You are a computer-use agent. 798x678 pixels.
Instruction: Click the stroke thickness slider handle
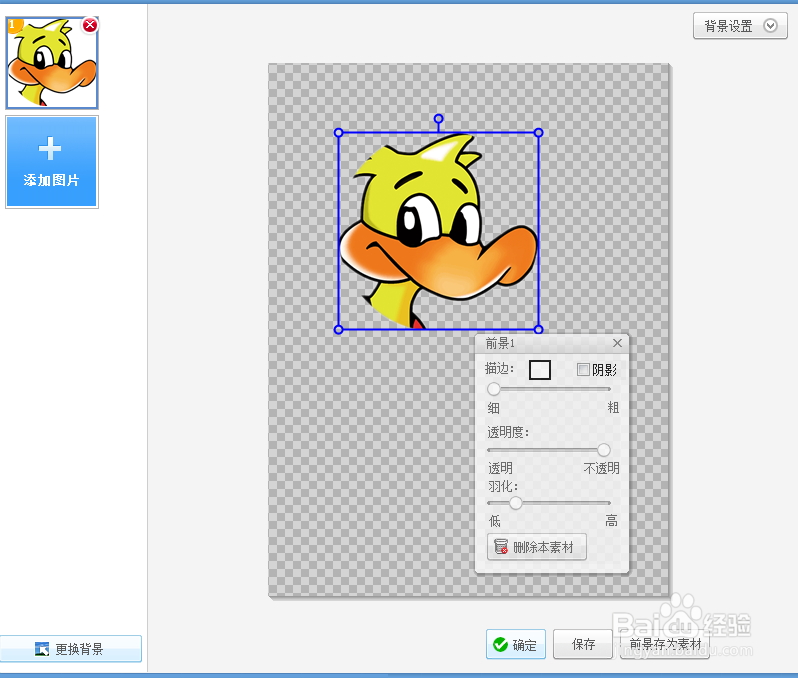point(494,389)
